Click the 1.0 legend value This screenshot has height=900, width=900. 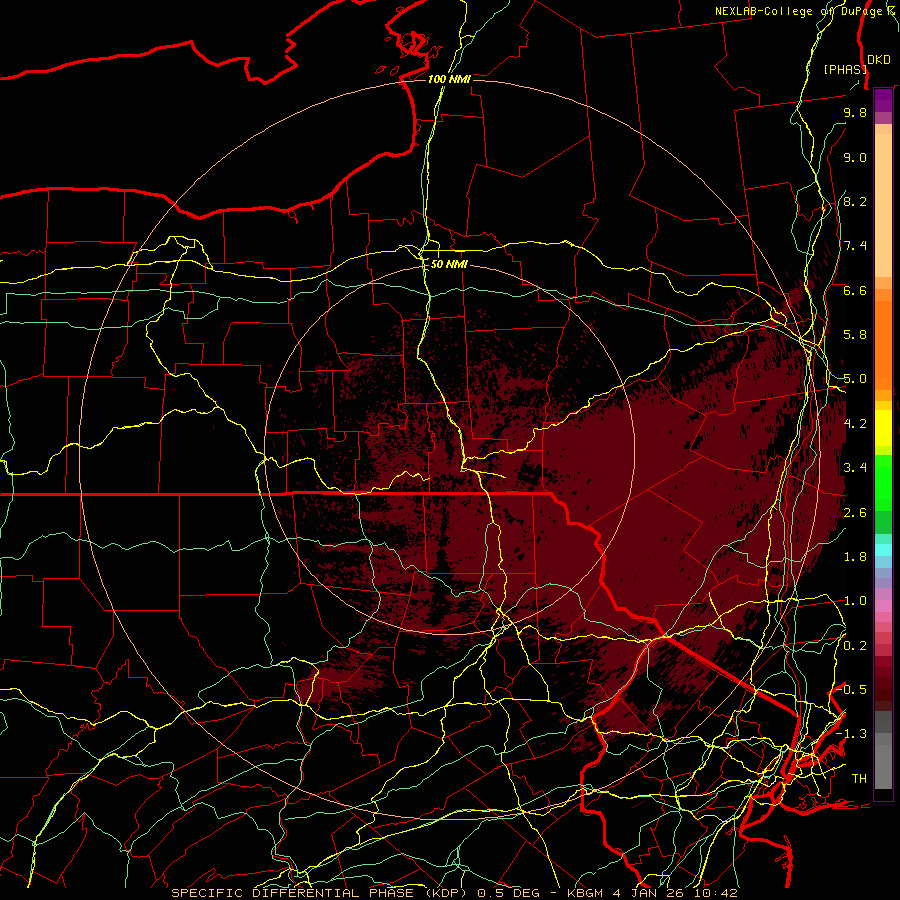coord(855,601)
